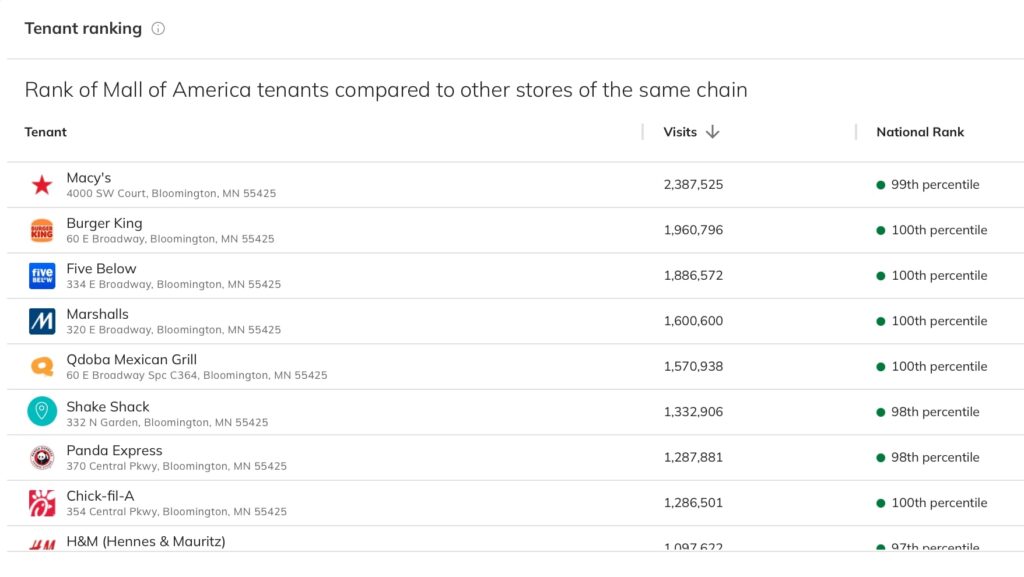Click the Visits column label
The image size is (1024, 577).
pyautogui.click(x=682, y=131)
